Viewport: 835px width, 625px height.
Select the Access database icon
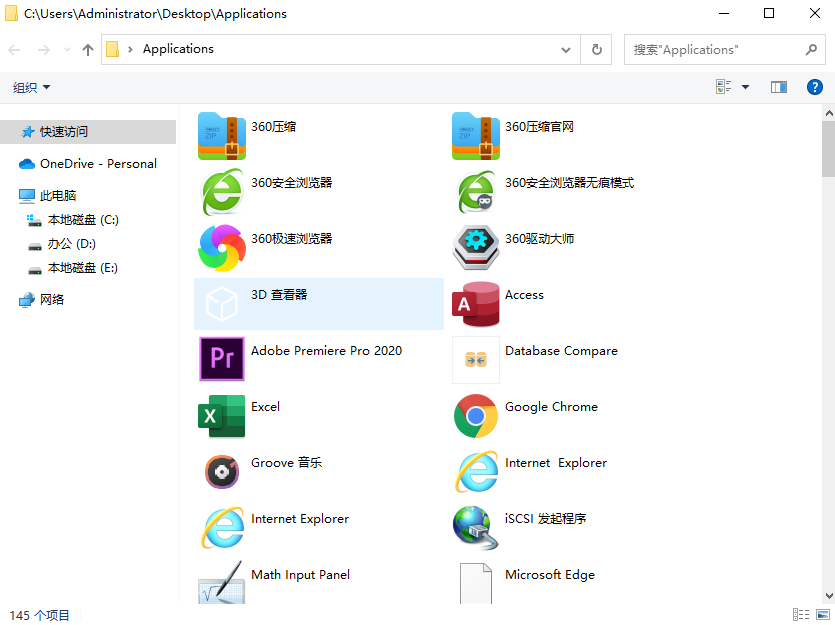[476, 303]
